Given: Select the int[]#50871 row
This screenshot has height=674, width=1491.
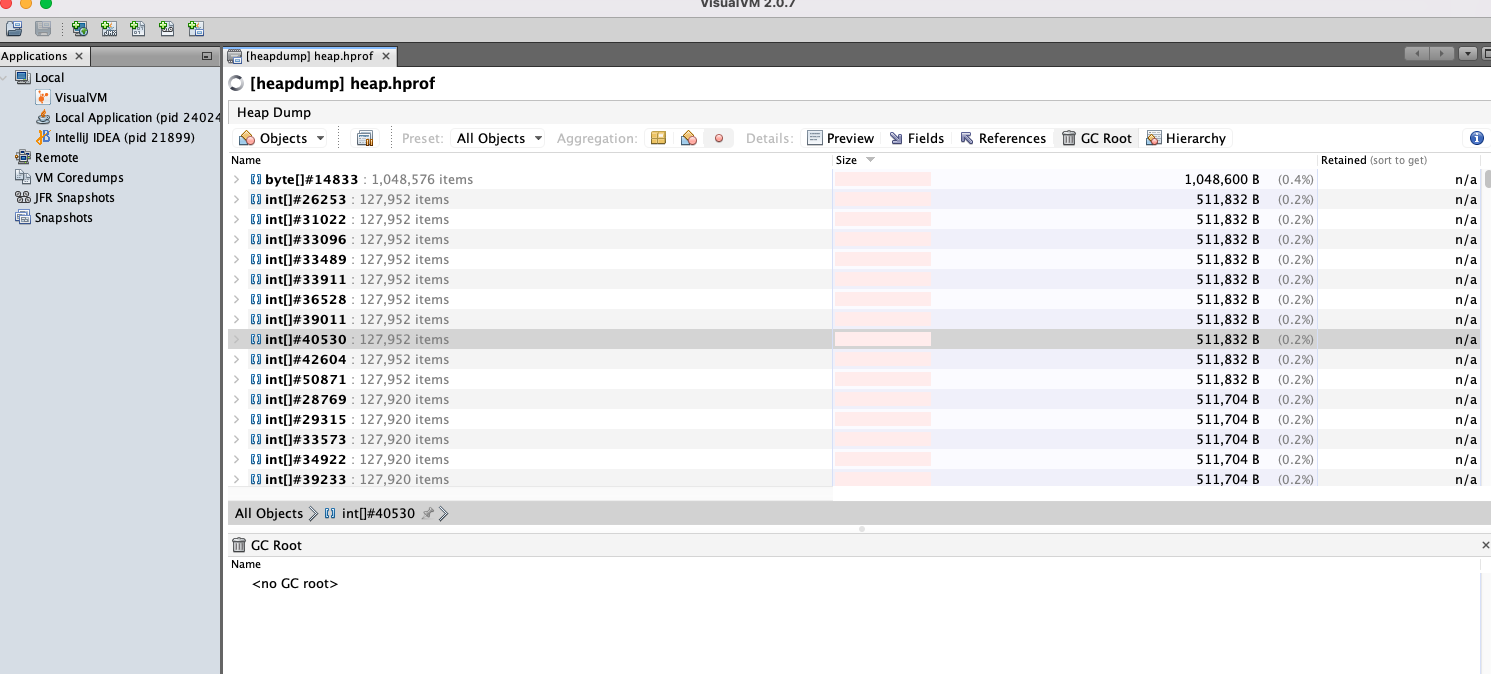Looking at the screenshot, I should coord(854,379).
